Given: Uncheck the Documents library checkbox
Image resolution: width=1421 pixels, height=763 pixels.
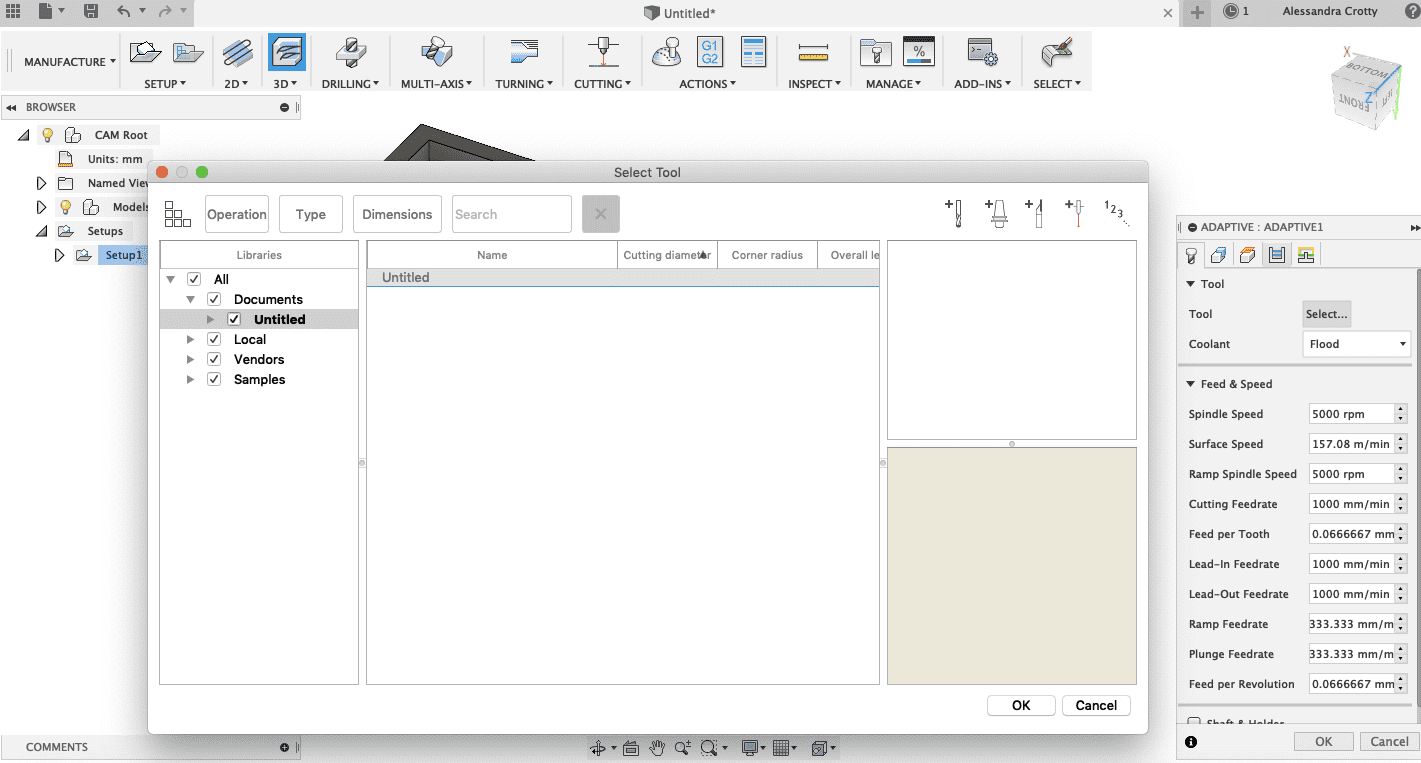Looking at the screenshot, I should coord(214,299).
